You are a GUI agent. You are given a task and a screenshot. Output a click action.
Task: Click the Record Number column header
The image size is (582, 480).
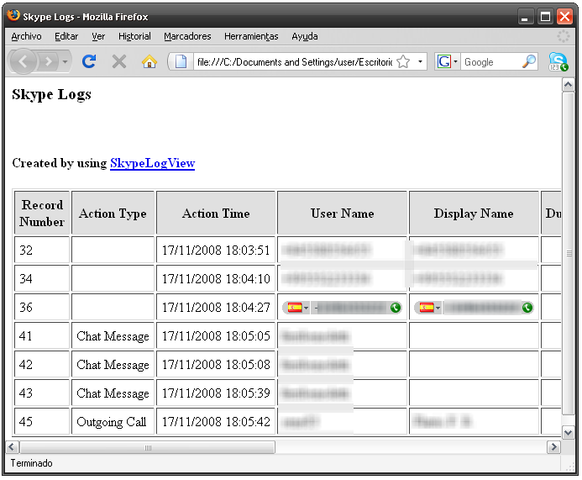[x=42, y=213]
